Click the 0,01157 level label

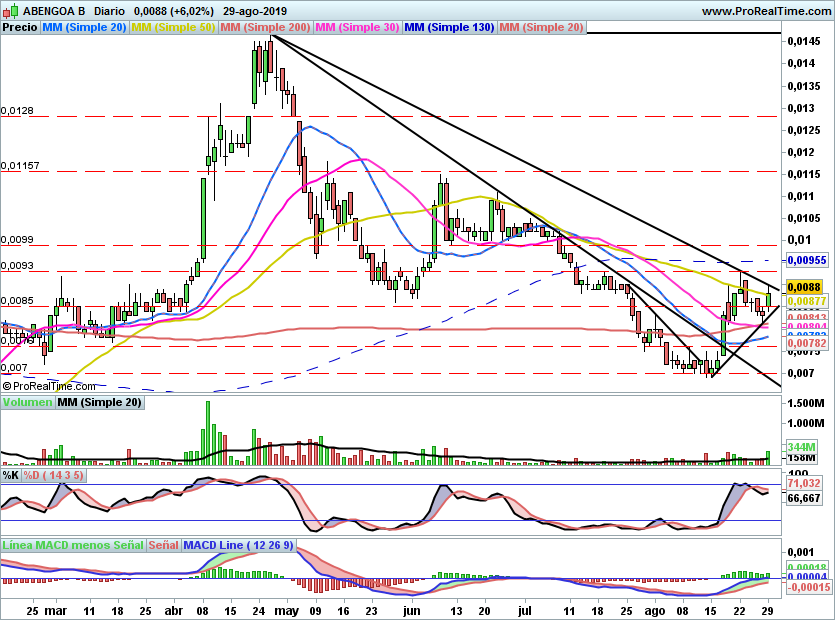20,166
